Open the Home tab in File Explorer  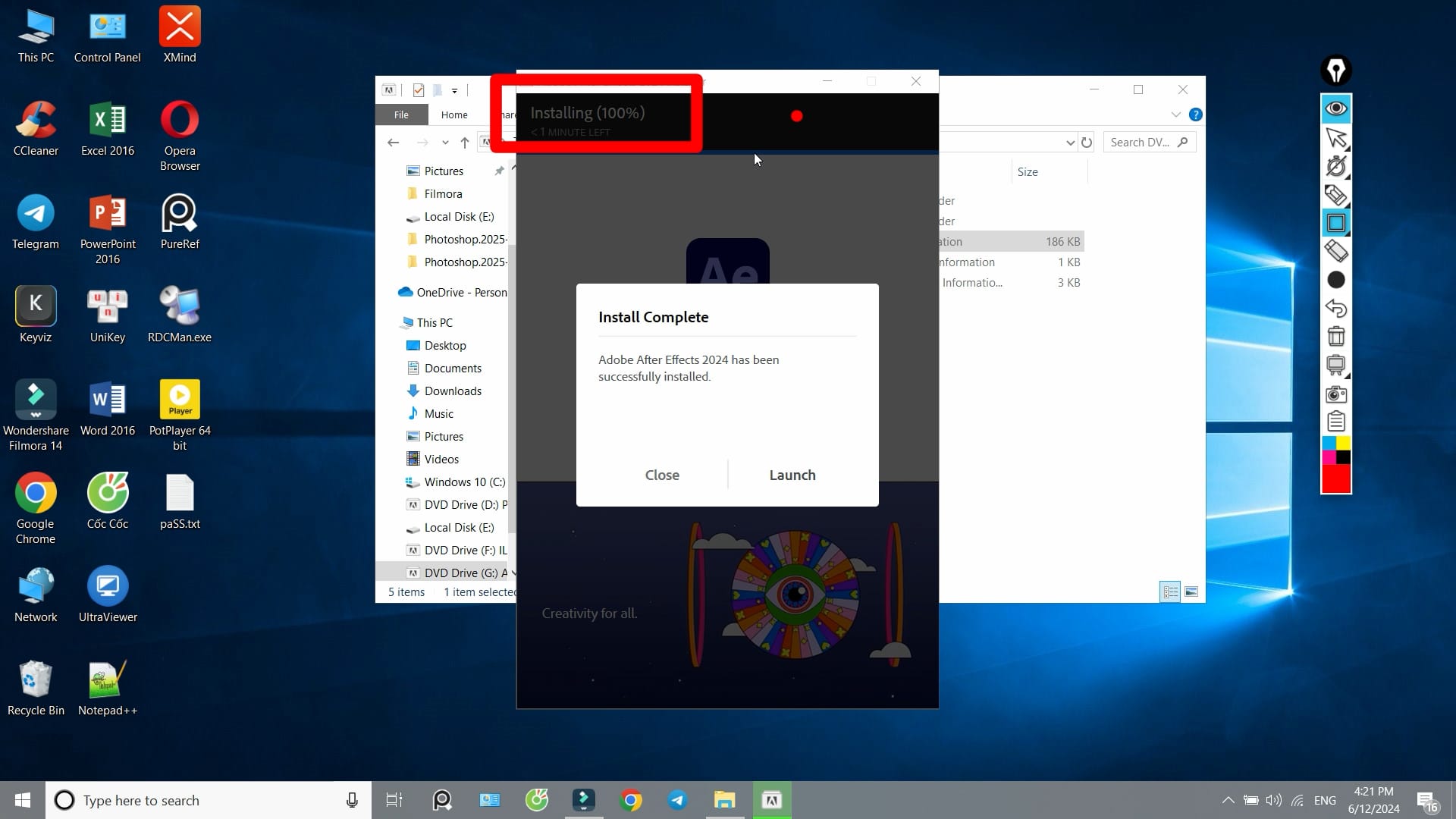[x=454, y=115]
